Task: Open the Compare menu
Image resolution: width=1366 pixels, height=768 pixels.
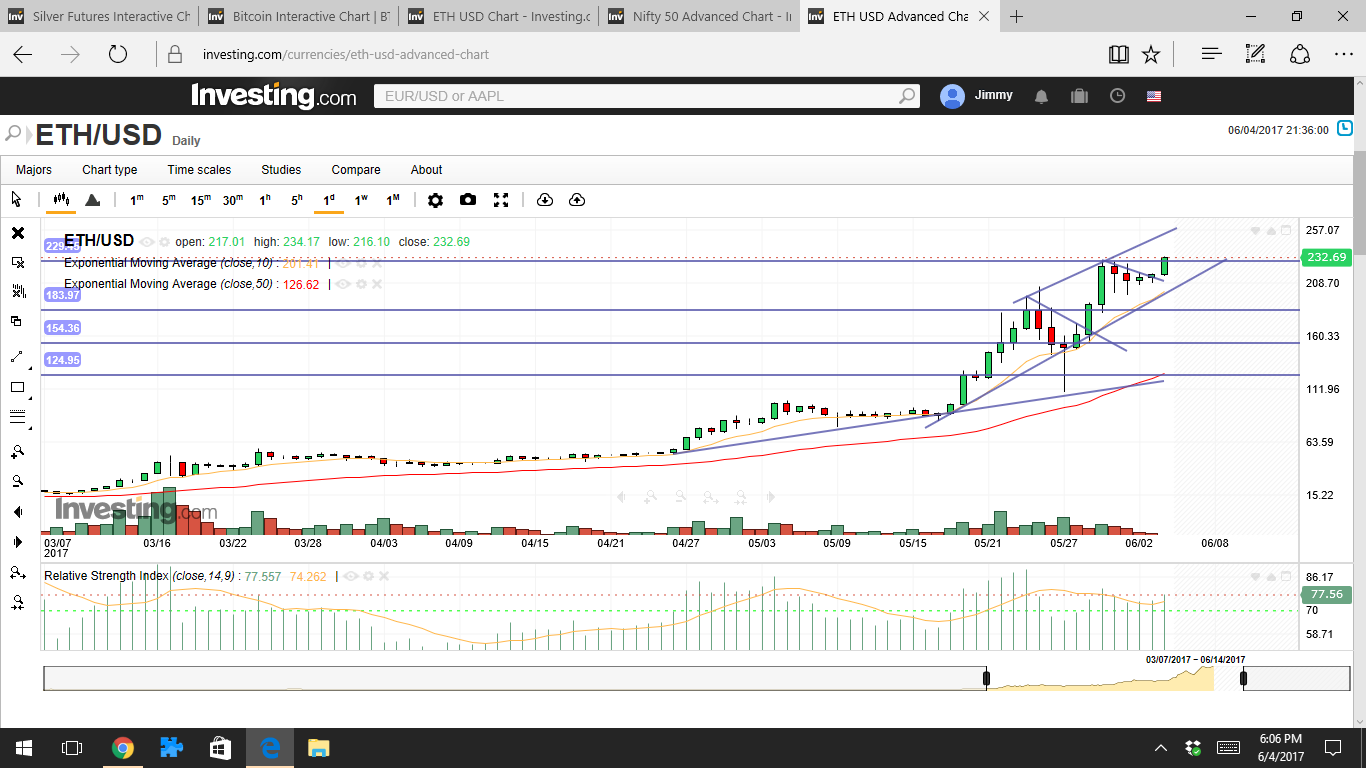Action: click(x=356, y=170)
